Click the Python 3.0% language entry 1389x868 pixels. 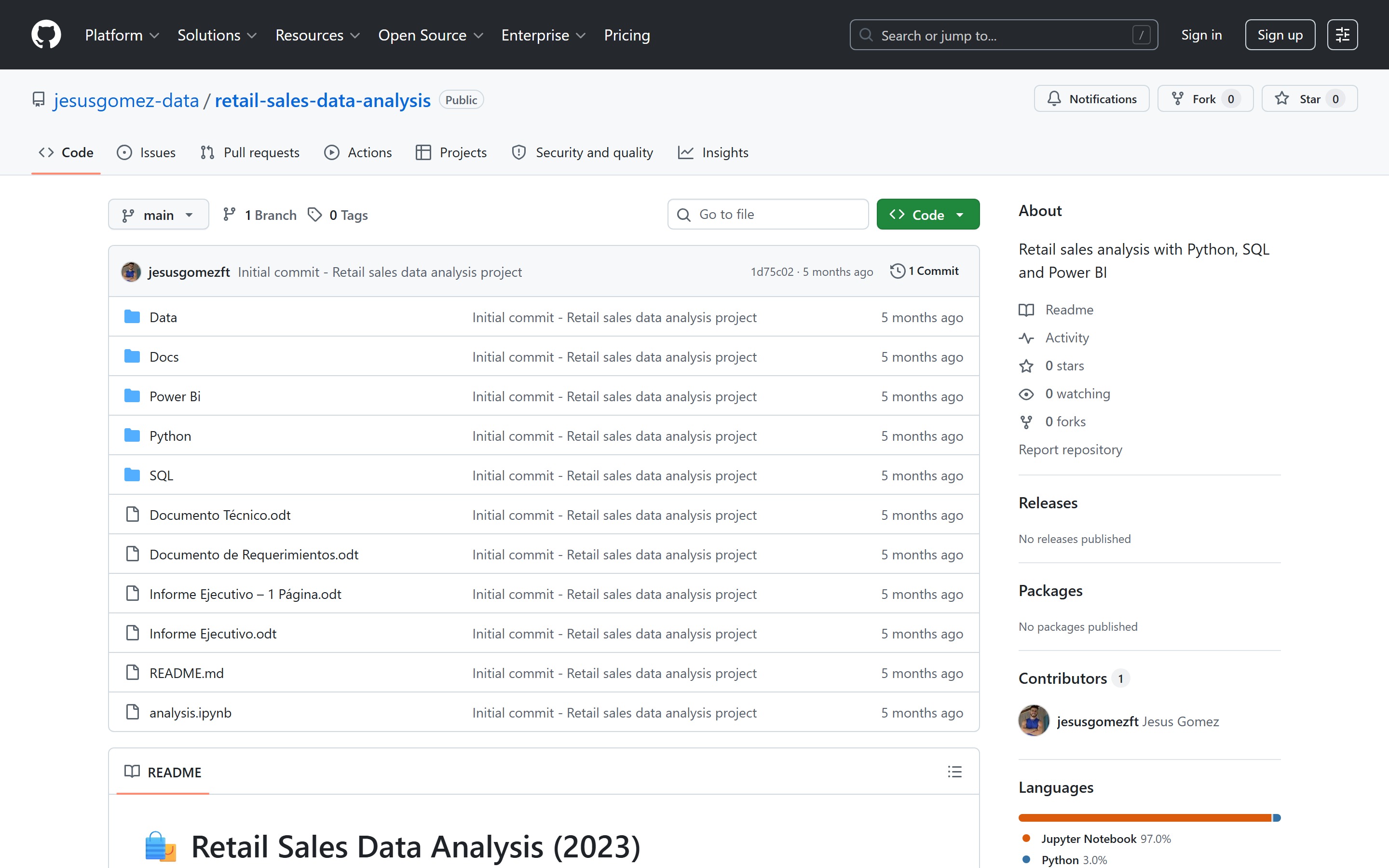pos(1065,860)
